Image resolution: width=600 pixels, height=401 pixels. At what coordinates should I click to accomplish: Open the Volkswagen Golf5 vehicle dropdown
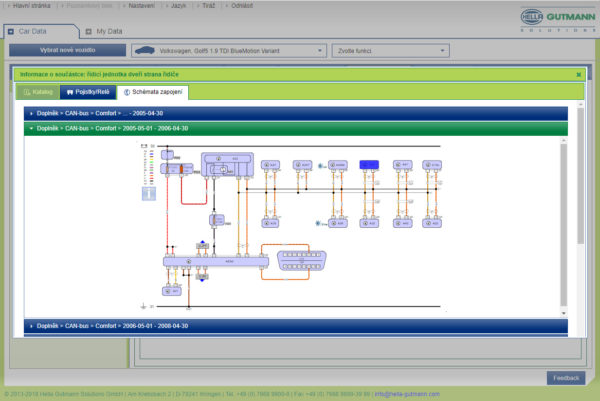228,50
